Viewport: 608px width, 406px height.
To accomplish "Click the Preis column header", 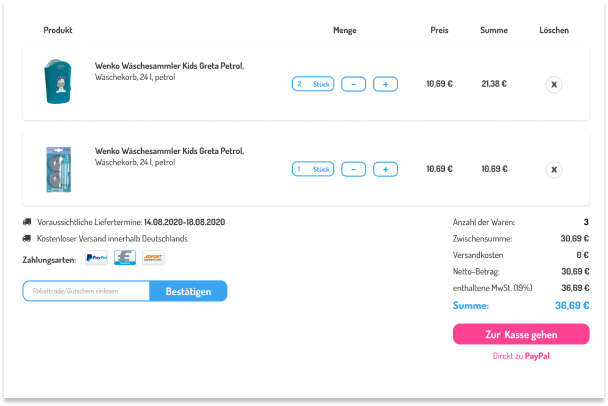I will tap(439, 30).
